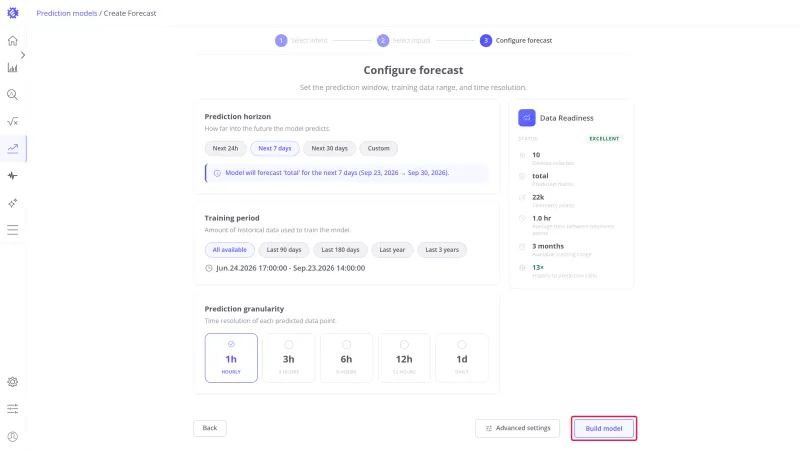The image size is (800, 450).
Task: Select Last 90 days training period
Action: pos(284,250)
